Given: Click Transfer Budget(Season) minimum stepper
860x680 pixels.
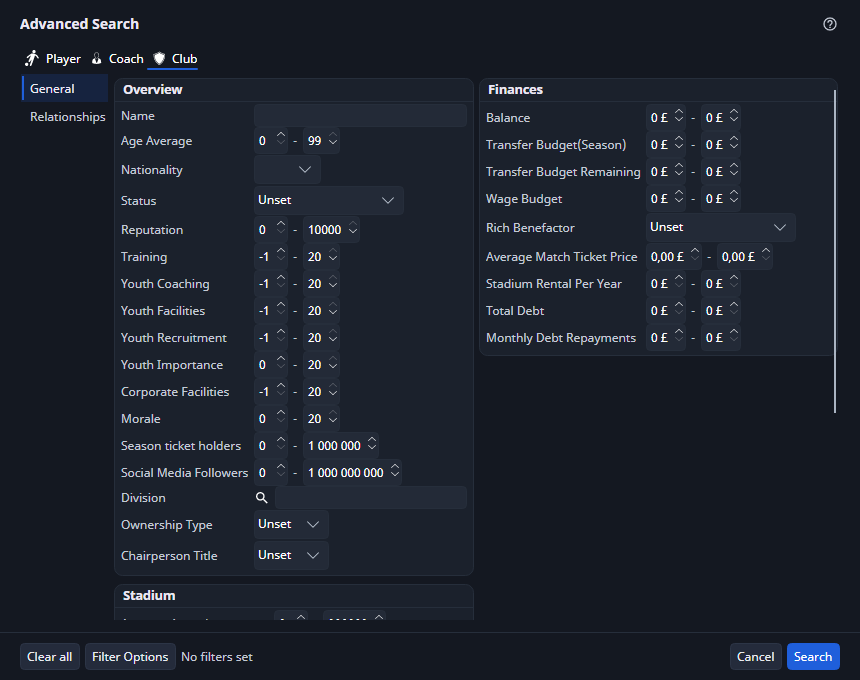Looking at the screenshot, I should [x=666, y=144].
